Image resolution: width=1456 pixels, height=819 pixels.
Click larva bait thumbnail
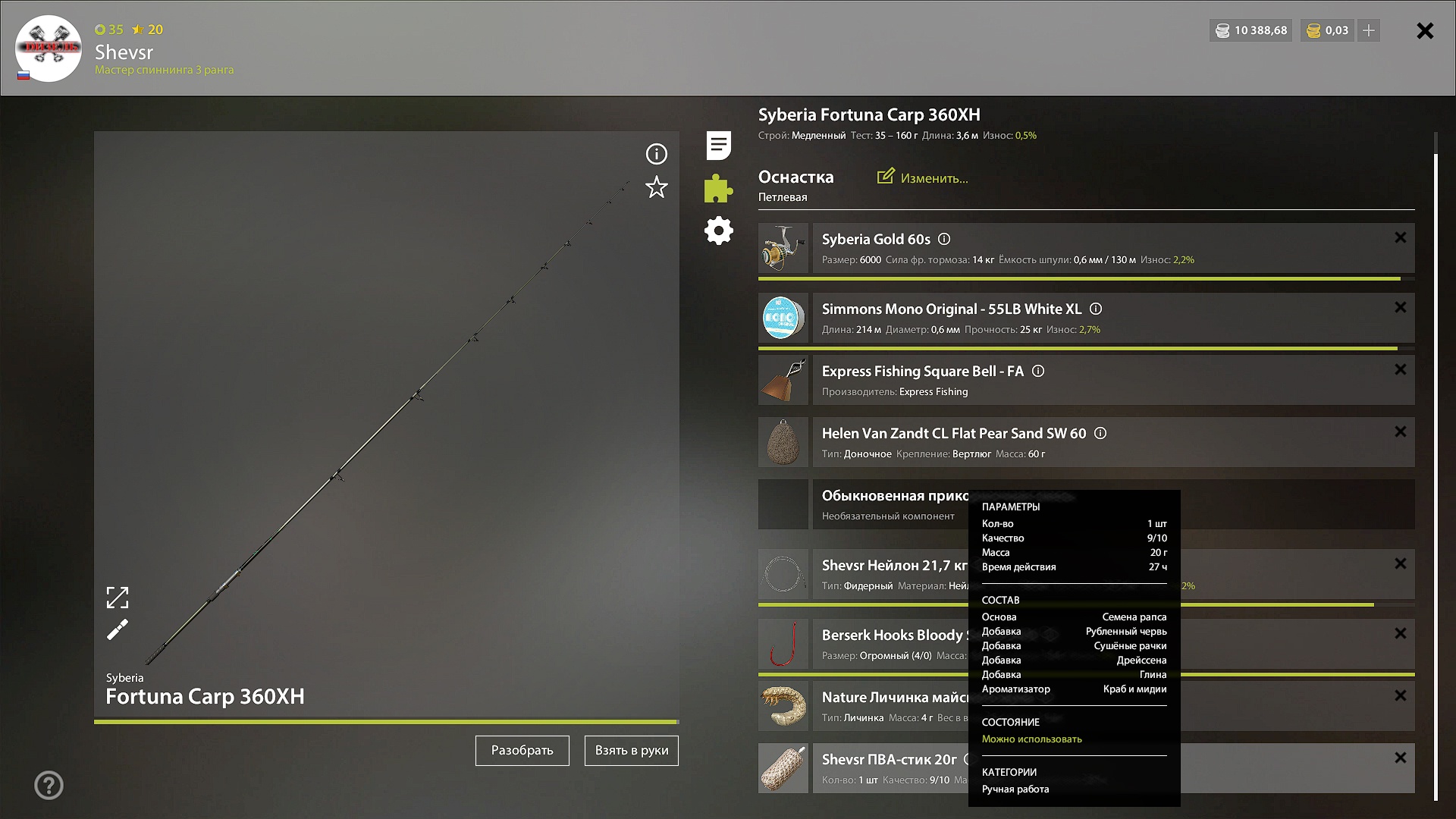coord(783,706)
